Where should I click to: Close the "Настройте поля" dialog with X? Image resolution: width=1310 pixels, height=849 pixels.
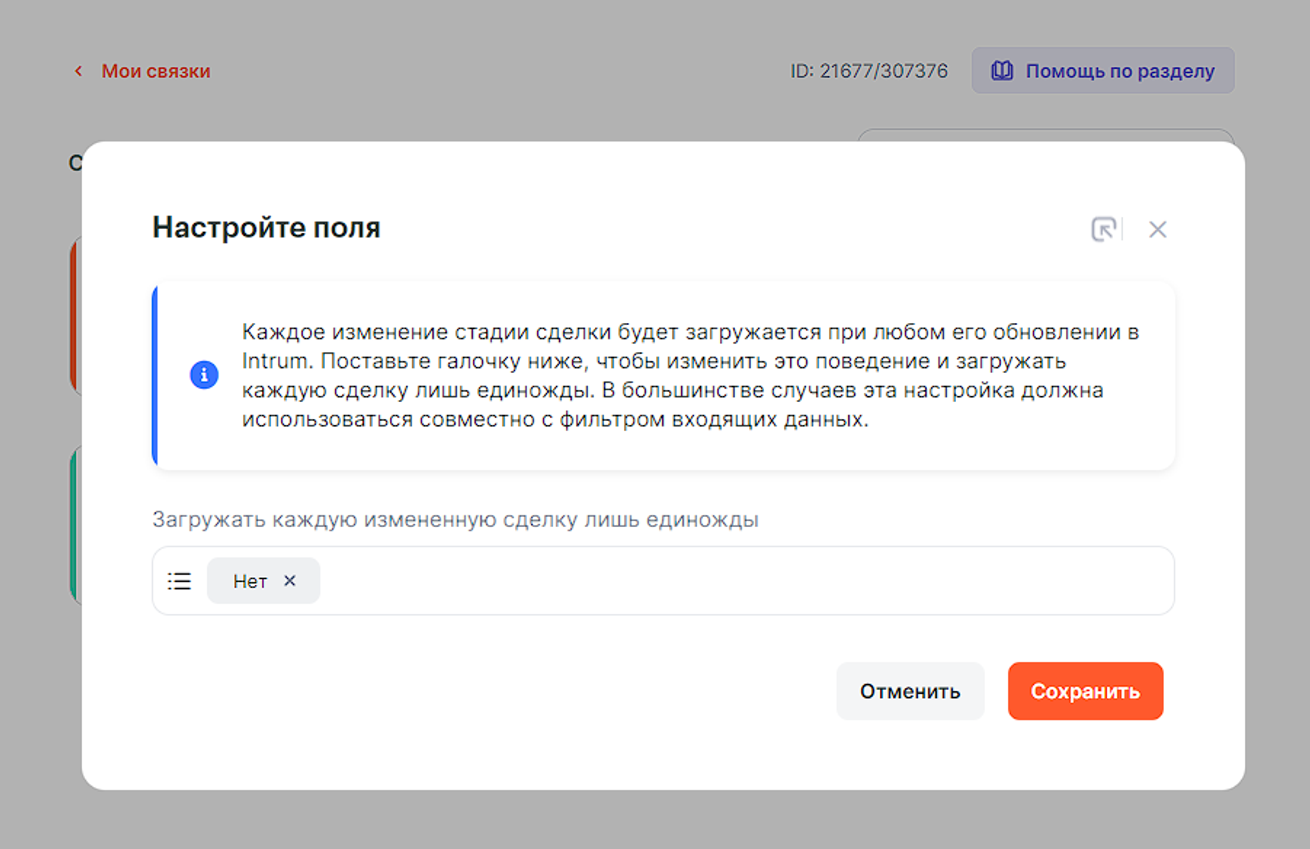pyautogui.click(x=1157, y=229)
